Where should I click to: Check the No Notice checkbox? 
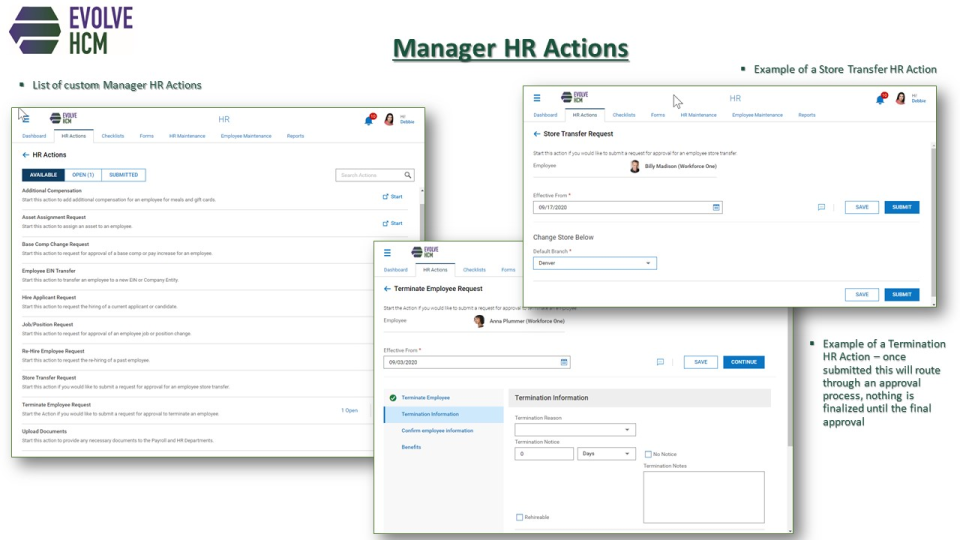[x=648, y=454]
